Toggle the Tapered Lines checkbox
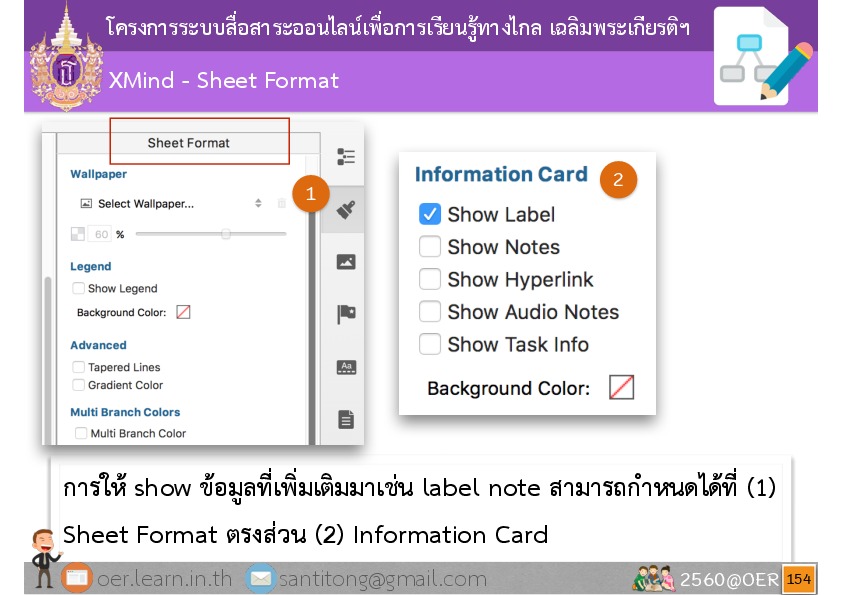 click(x=78, y=367)
